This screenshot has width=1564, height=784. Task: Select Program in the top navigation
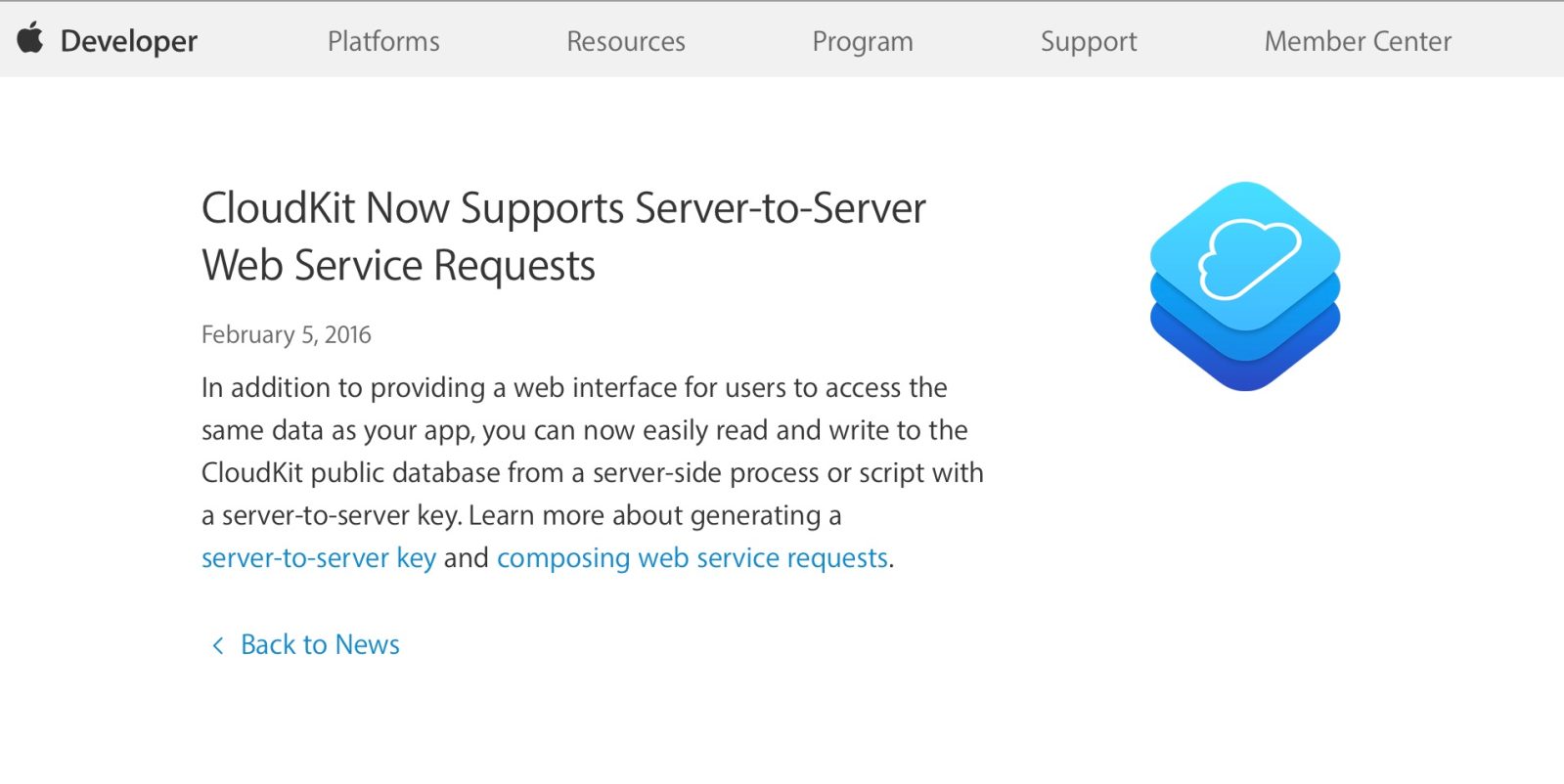point(863,41)
